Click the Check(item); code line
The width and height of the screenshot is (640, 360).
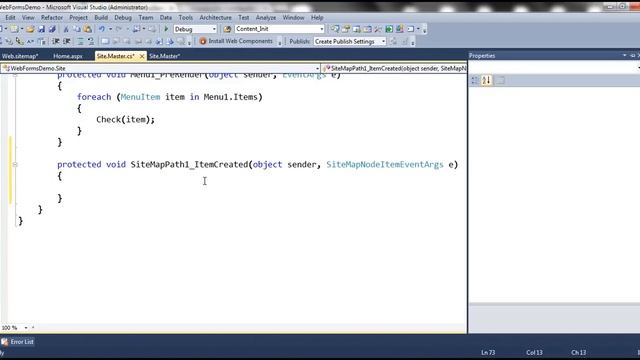[x=126, y=120]
